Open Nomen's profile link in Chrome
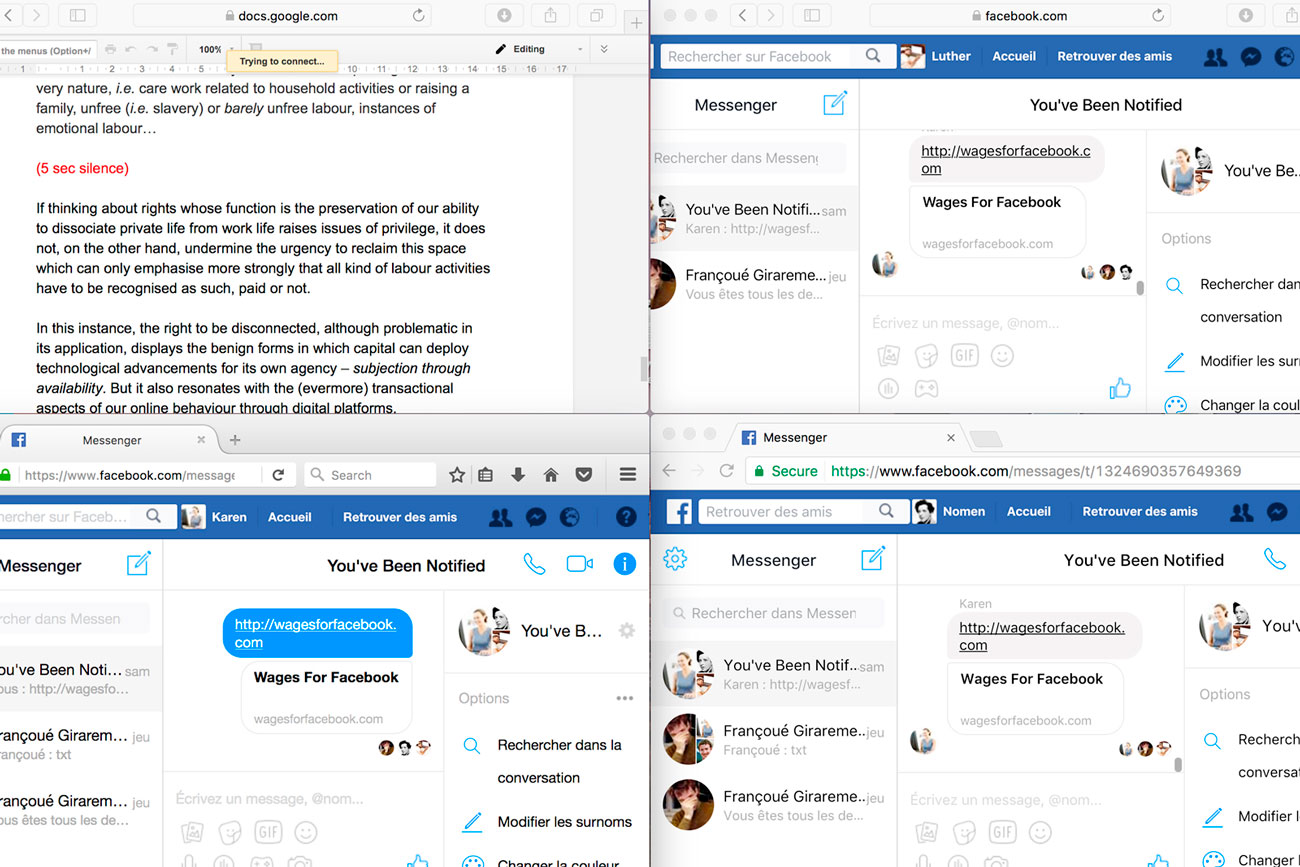 949,512
